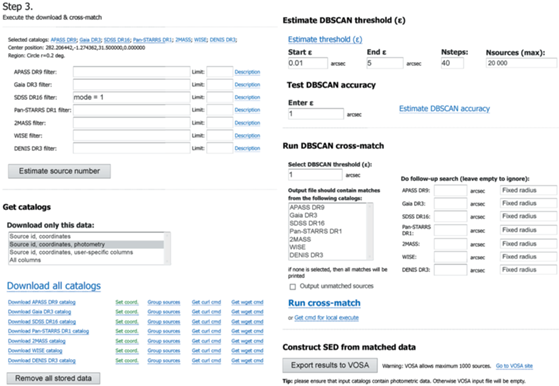Open the Nsources (max) dropdown
The width and height of the screenshot is (559, 386).
521,63
